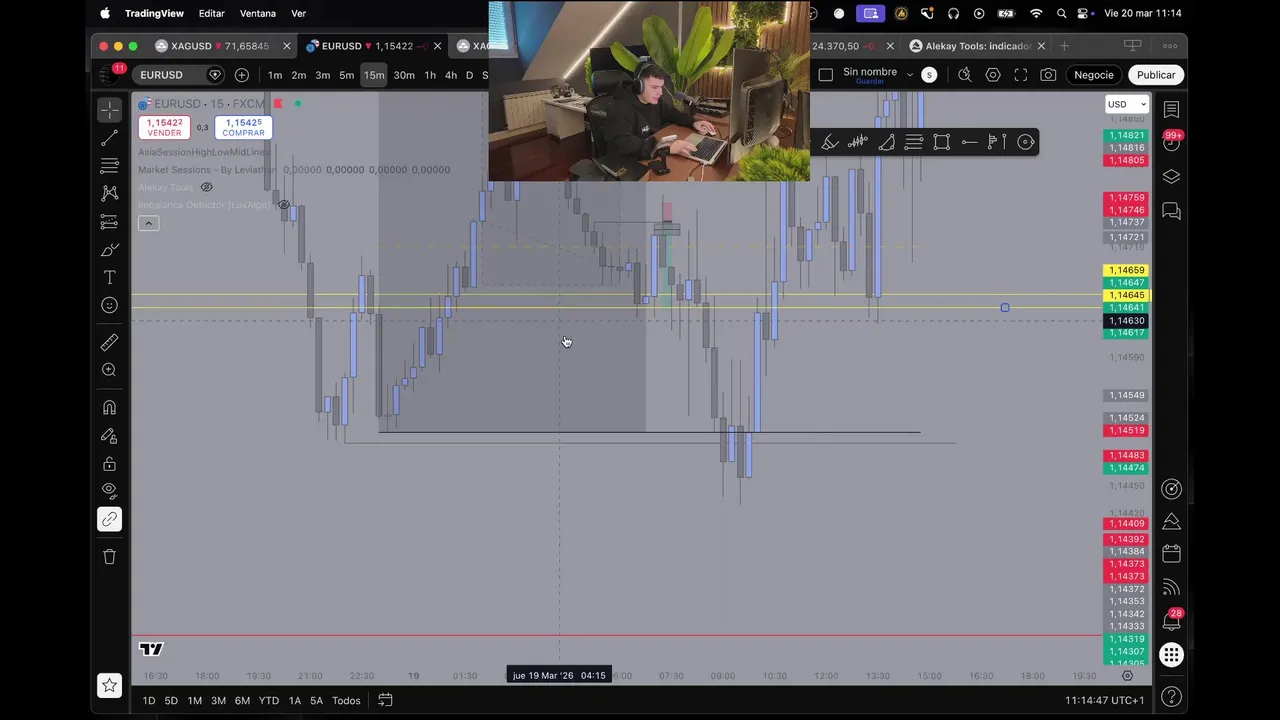Open the chats panel icon
The image size is (1280, 720).
1171,211
